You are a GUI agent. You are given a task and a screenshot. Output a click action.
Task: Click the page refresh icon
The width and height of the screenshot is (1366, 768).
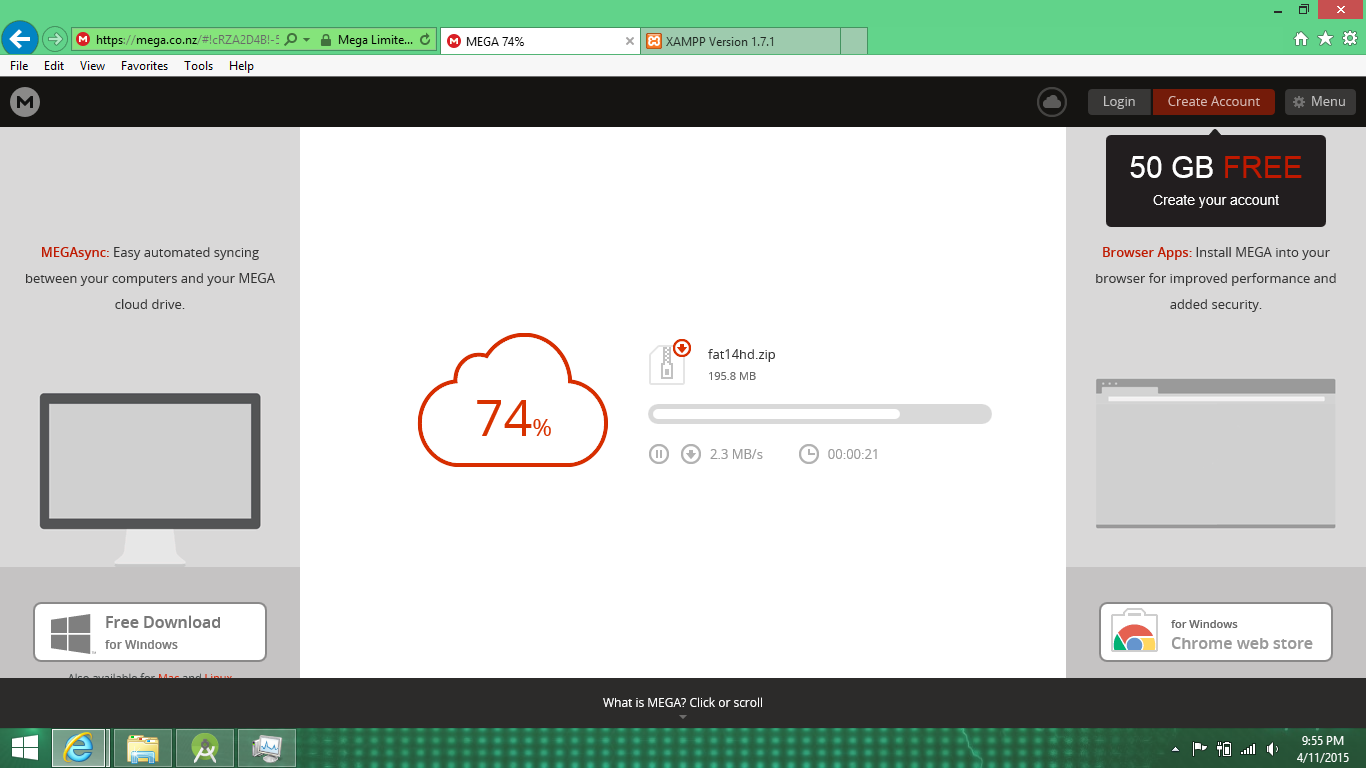(426, 40)
